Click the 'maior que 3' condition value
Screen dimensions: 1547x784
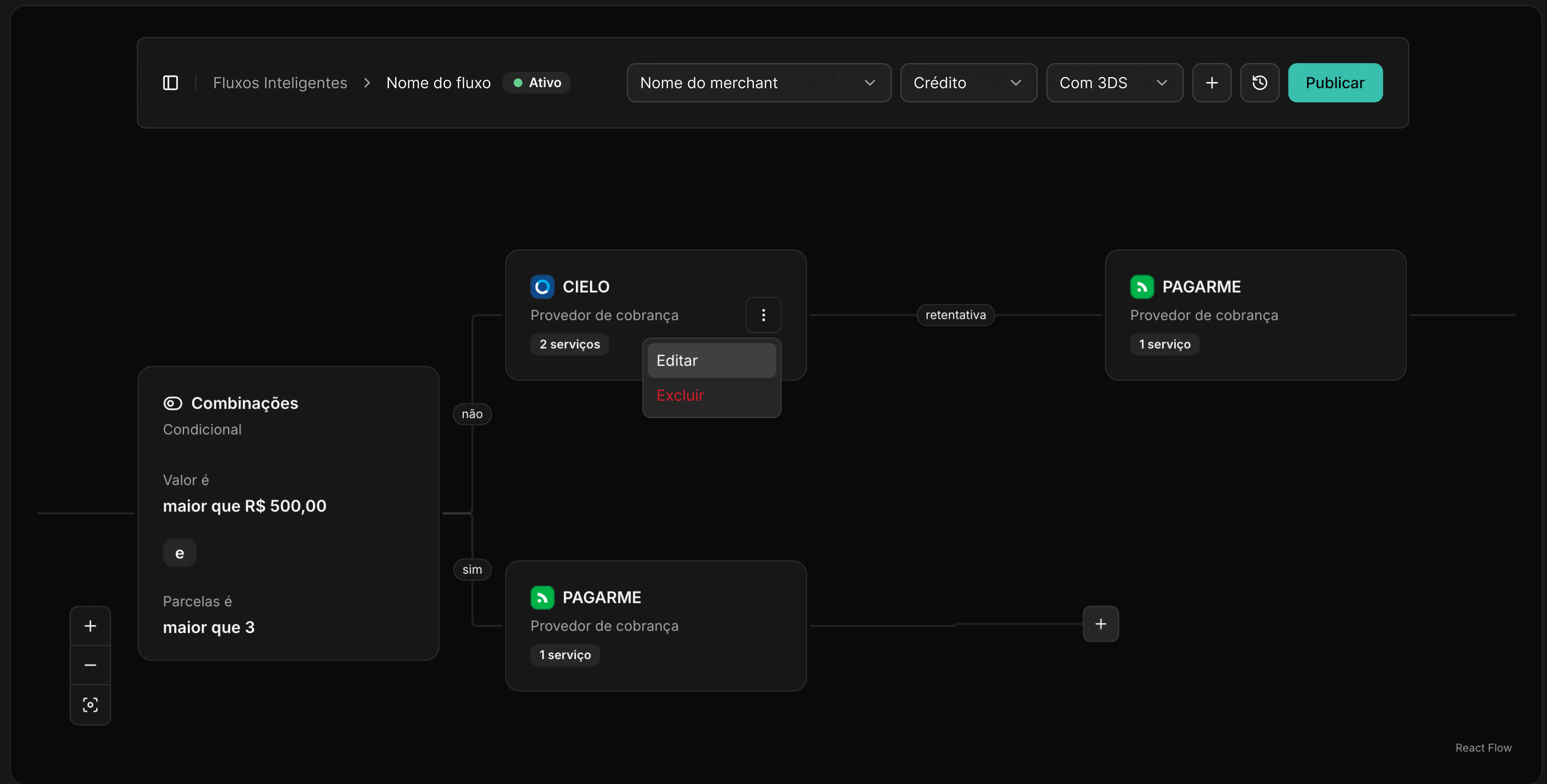pos(208,627)
